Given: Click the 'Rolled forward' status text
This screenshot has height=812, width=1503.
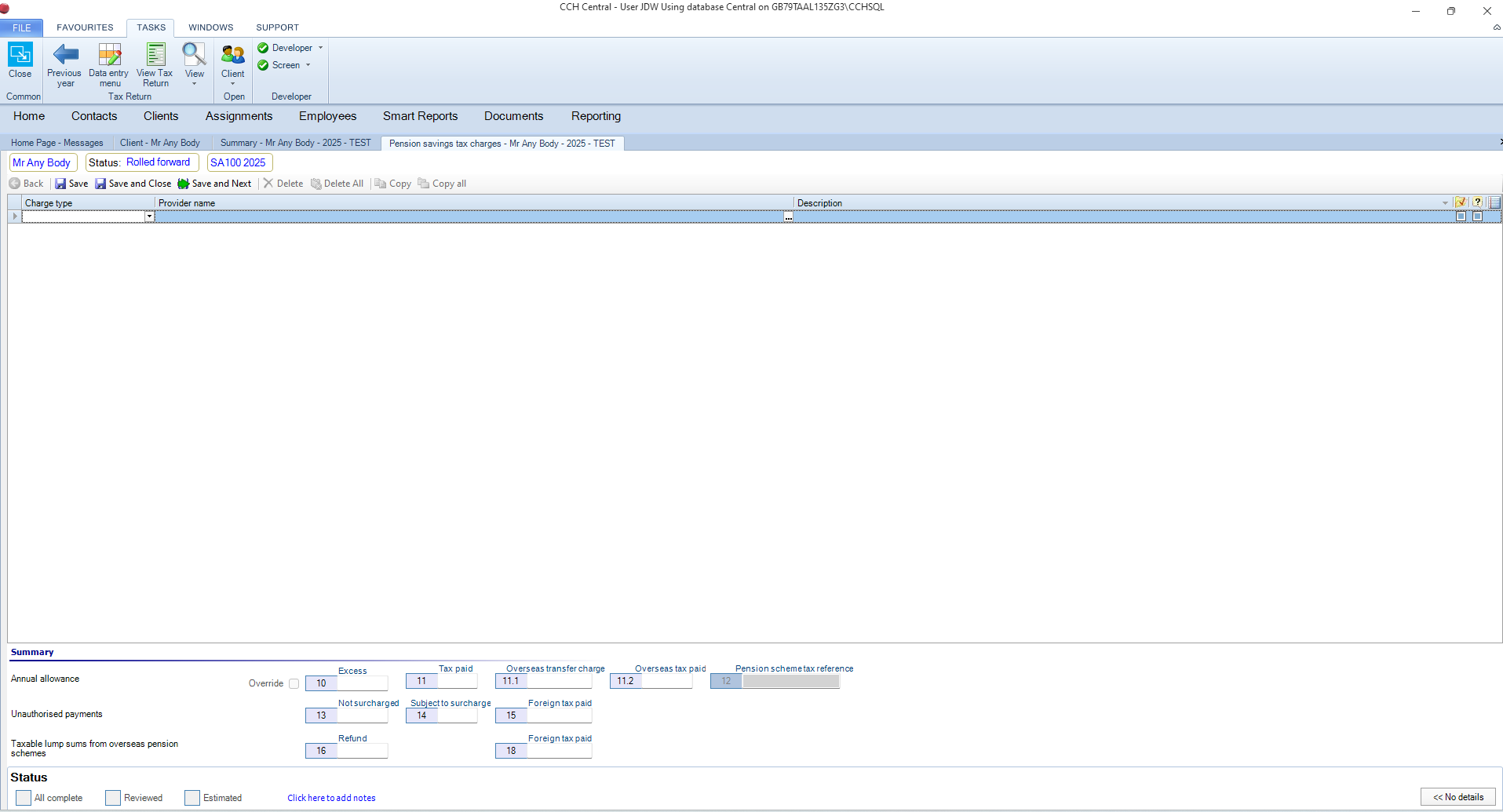Looking at the screenshot, I should [x=159, y=162].
